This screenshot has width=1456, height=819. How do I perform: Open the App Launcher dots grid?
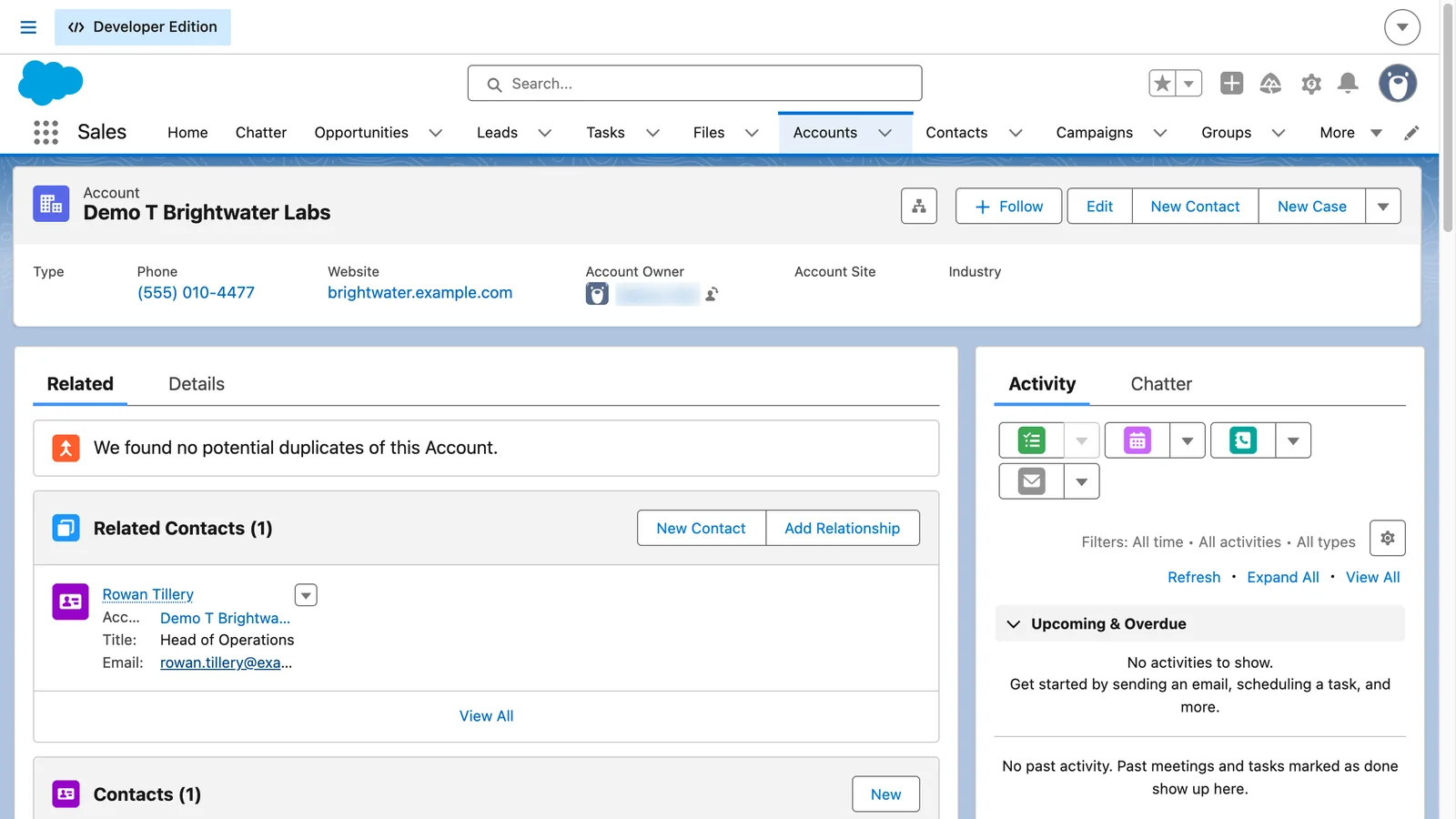pyautogui.click(x=45, y=132)
